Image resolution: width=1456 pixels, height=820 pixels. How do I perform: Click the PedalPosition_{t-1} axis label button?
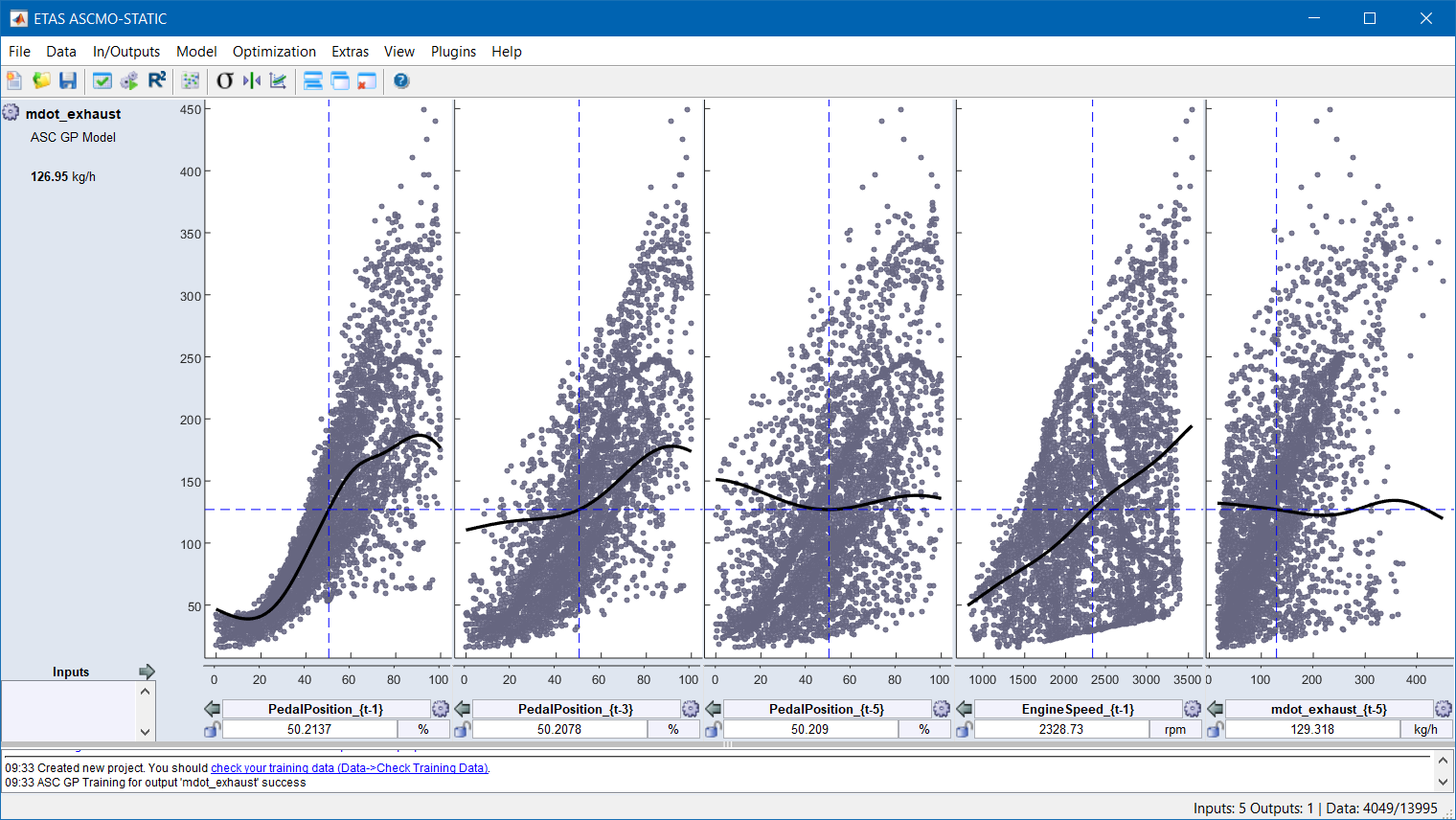(x=326, y=709)
